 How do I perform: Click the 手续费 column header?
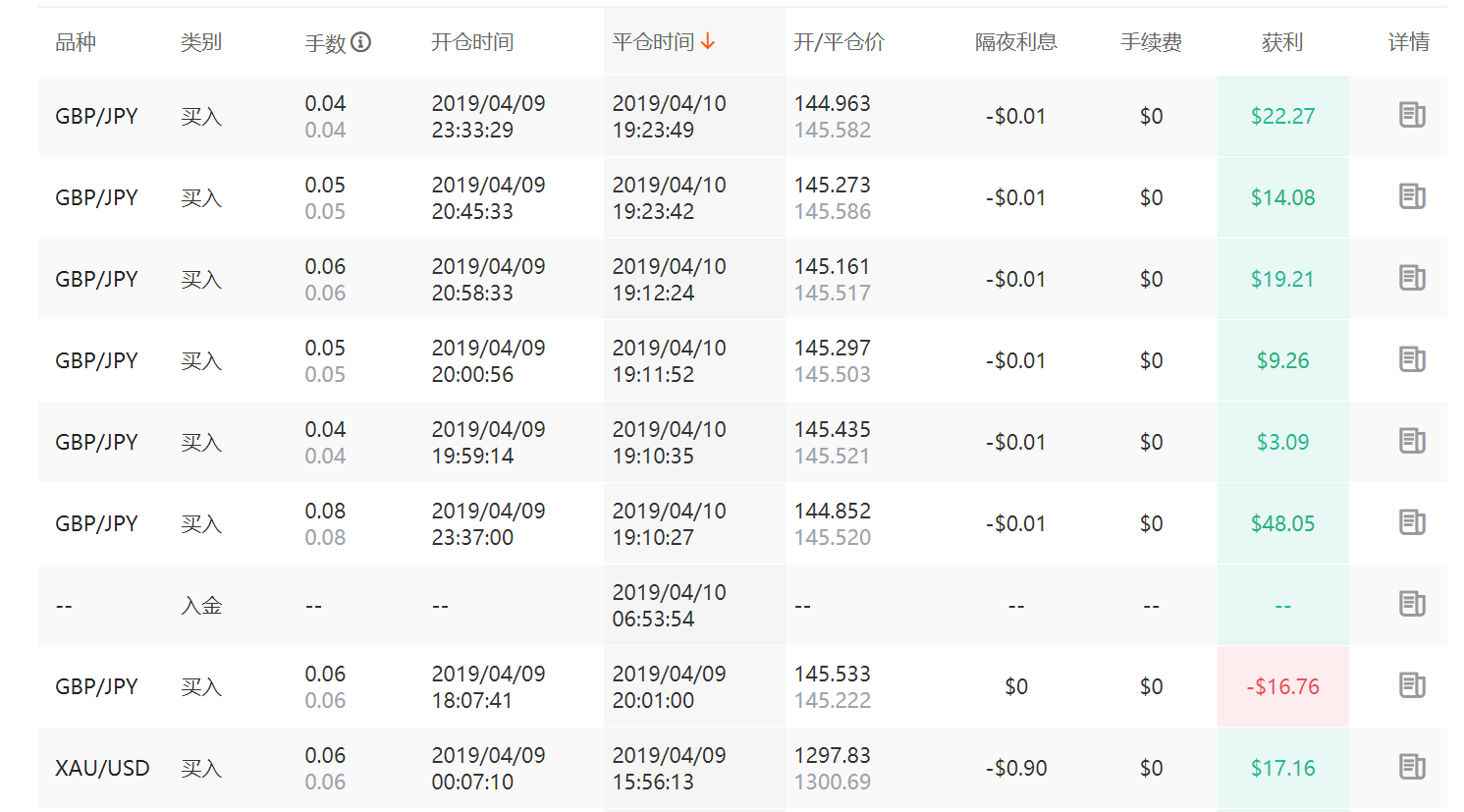(x=1151, y=42)
